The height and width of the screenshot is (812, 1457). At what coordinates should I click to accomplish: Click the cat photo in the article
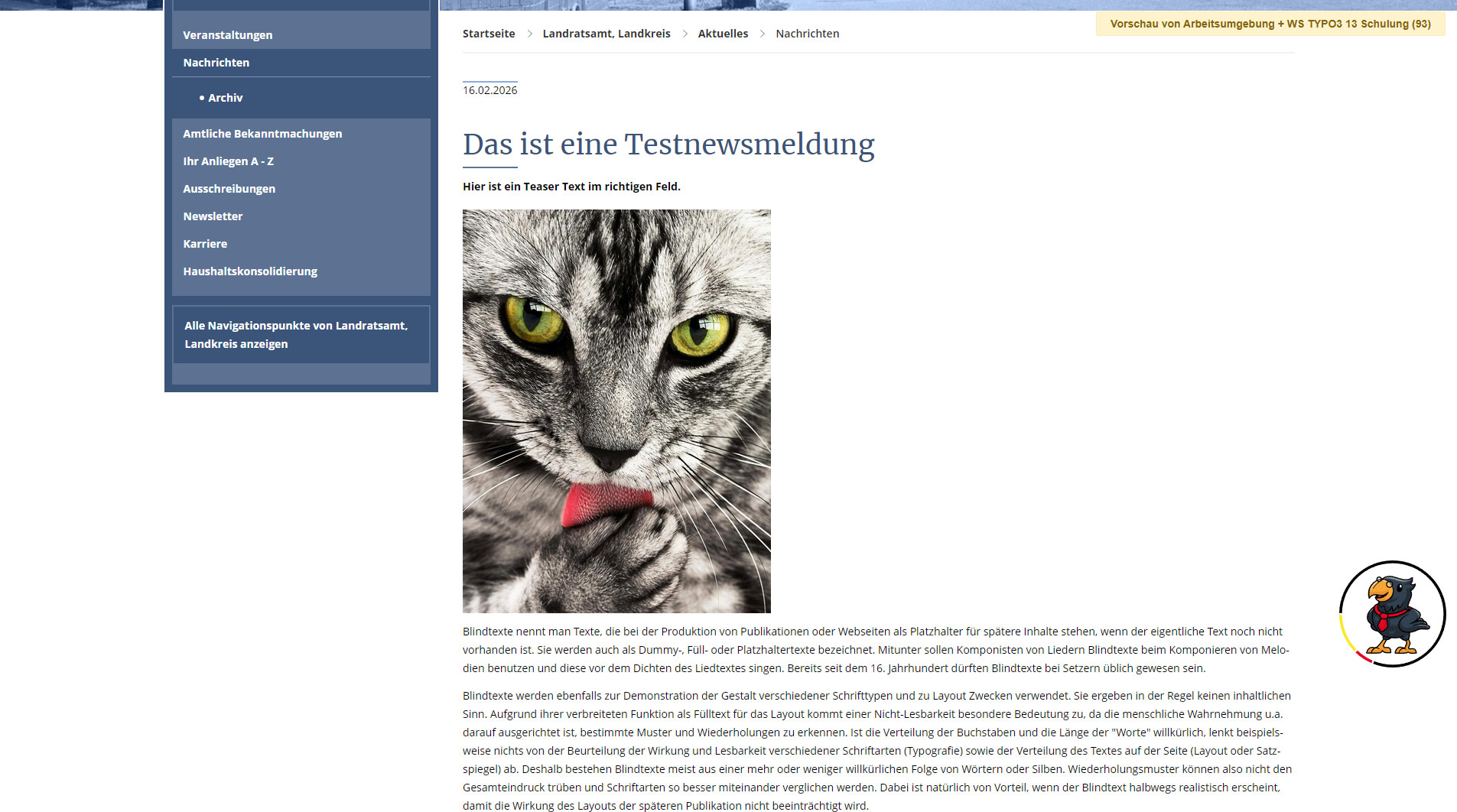point(616,411)
